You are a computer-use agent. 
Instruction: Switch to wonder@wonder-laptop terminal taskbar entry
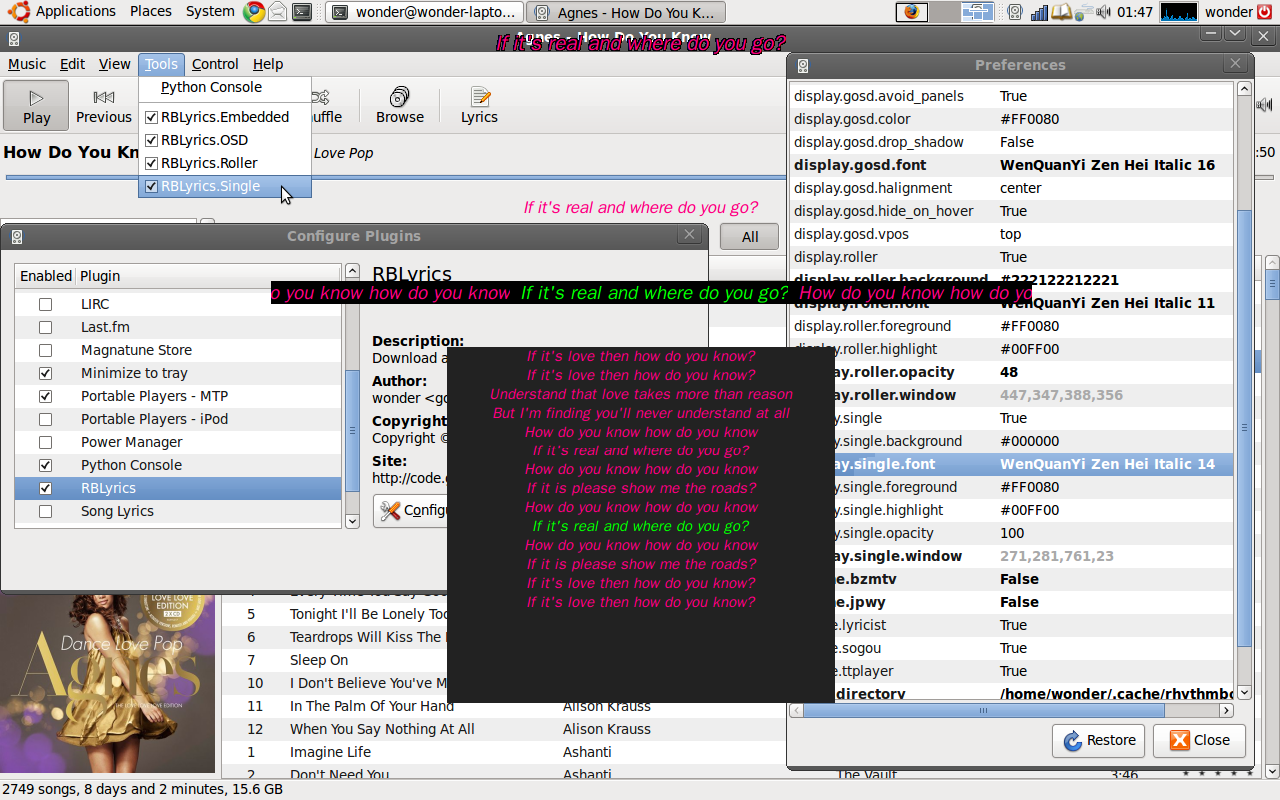pyautogui.click(x=424, y=13)
